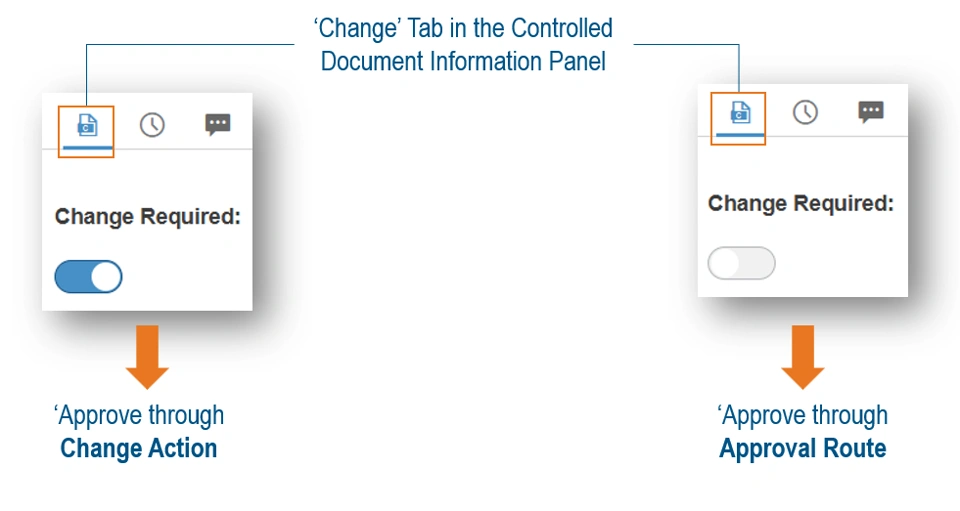
Task: Open the clock History tab in the enabled-switch panel
Action: click(152, 125)
